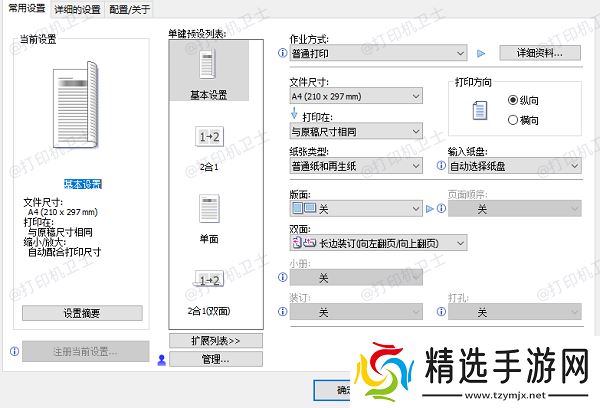The height and width of the screenshot is (408, 600).
Task: Open the 文件尺寸 dropdown showing A4
Action: pyautogui.click(x=356, y=96)
